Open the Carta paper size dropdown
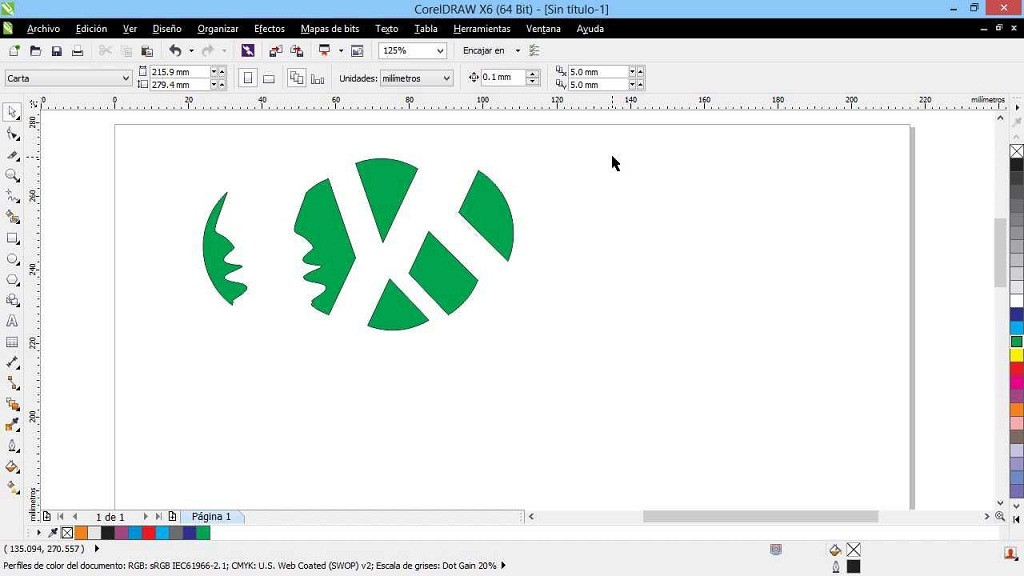Viewport: 1024px width, 576px height. [128, 77]
